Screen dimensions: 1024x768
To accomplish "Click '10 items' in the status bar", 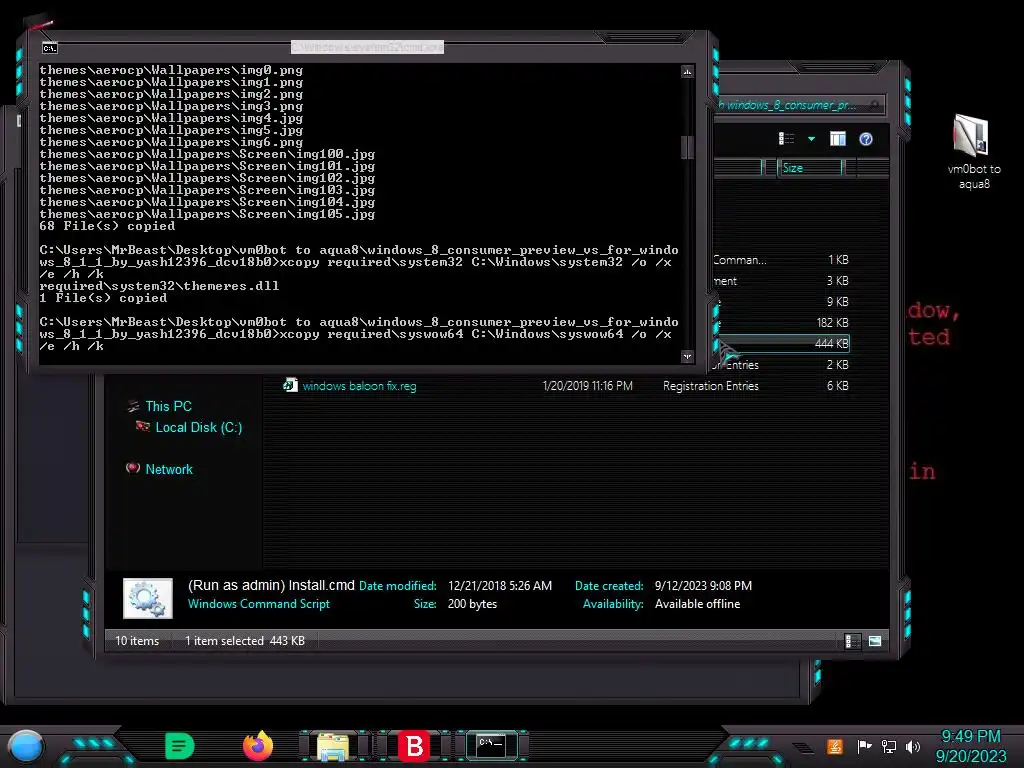I will [x=137, y=641].
